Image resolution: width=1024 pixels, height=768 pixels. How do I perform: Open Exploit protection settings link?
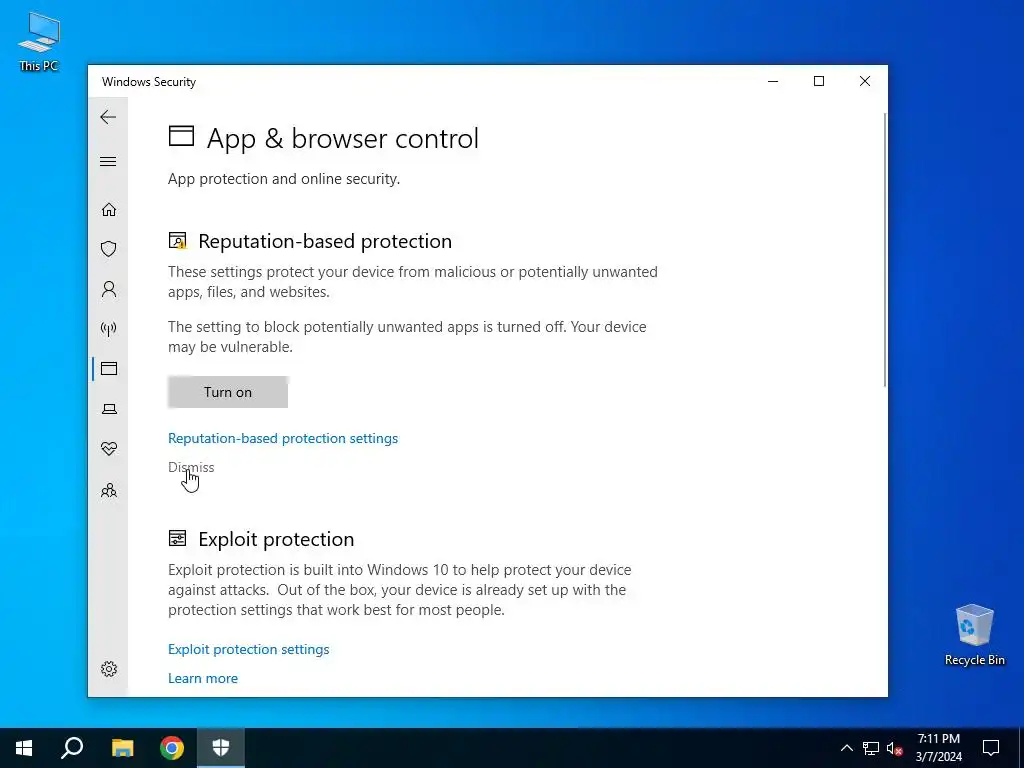248,649
